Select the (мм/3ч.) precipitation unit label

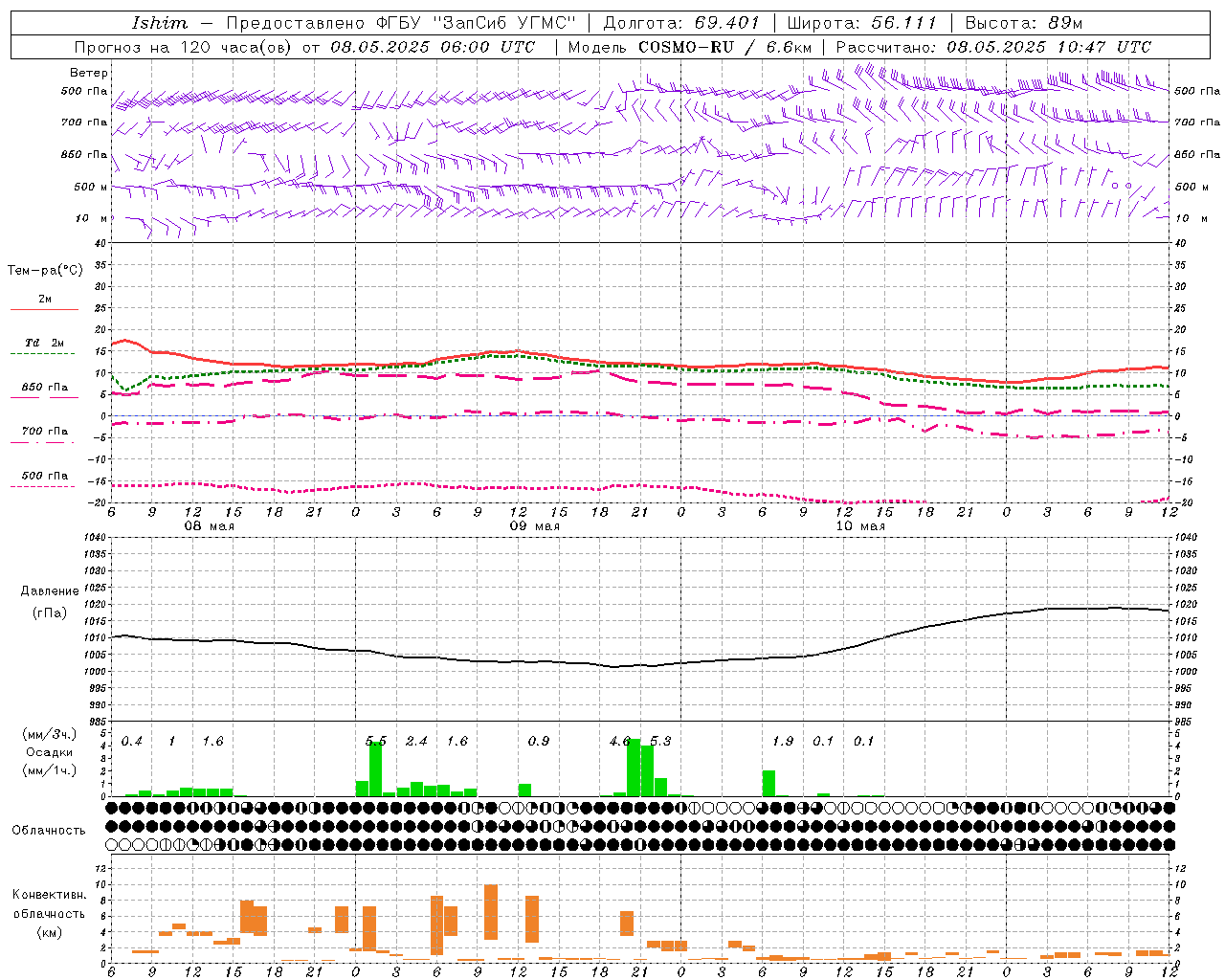[50, 734]
